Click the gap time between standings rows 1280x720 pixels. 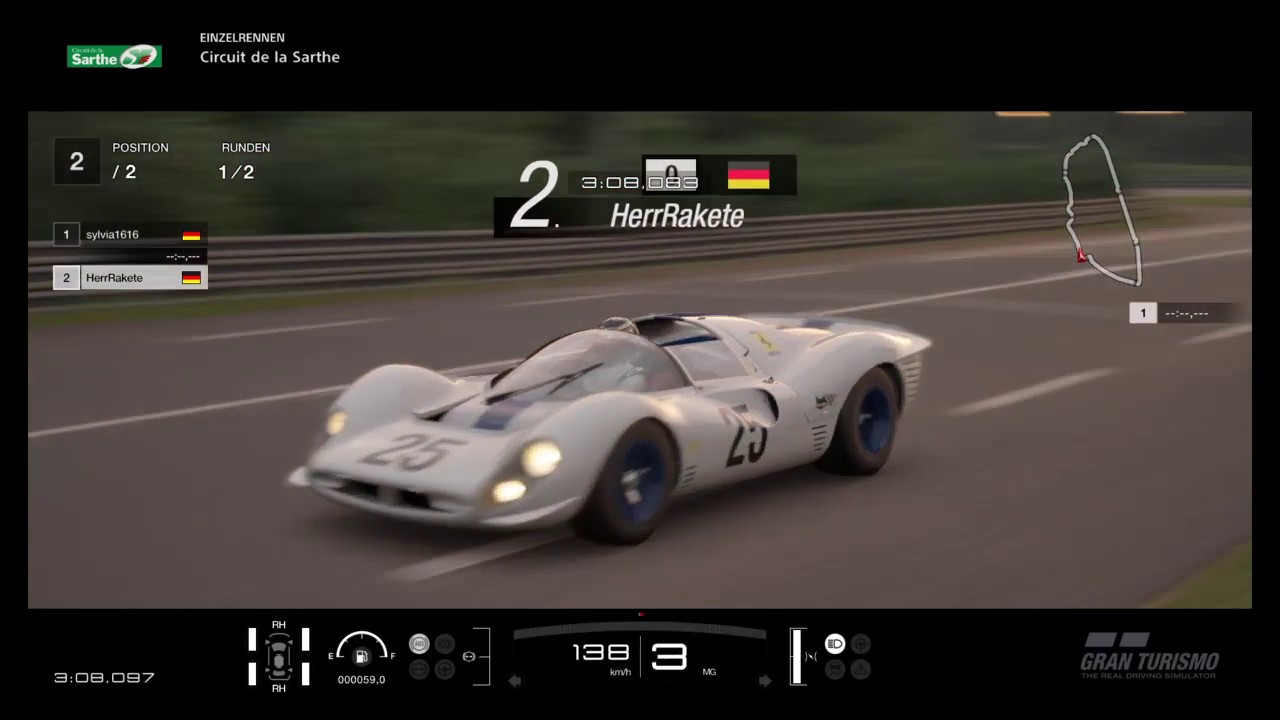coord(183,257)
